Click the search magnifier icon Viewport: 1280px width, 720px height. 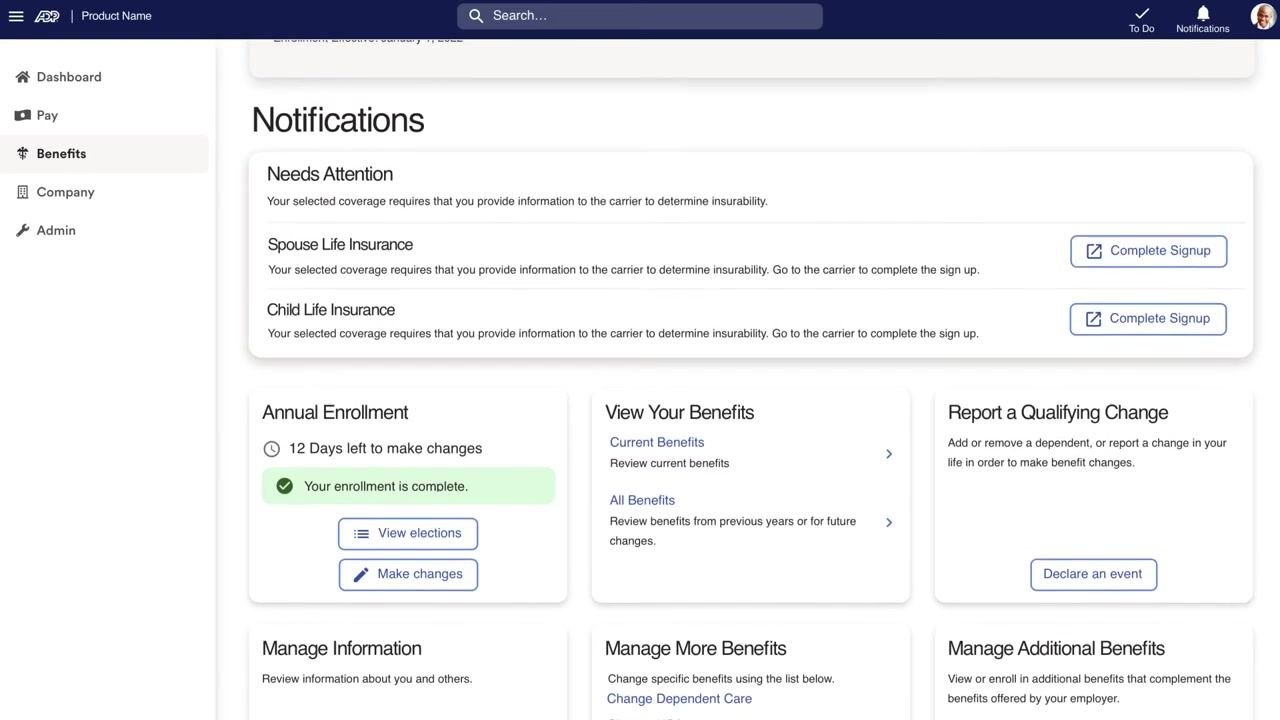pyautogui.click(x=476, y=16)
